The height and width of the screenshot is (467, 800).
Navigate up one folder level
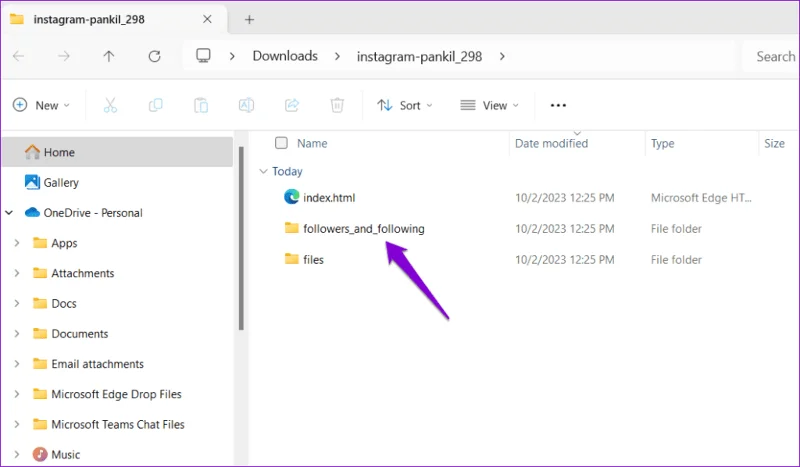coord(109,56)
